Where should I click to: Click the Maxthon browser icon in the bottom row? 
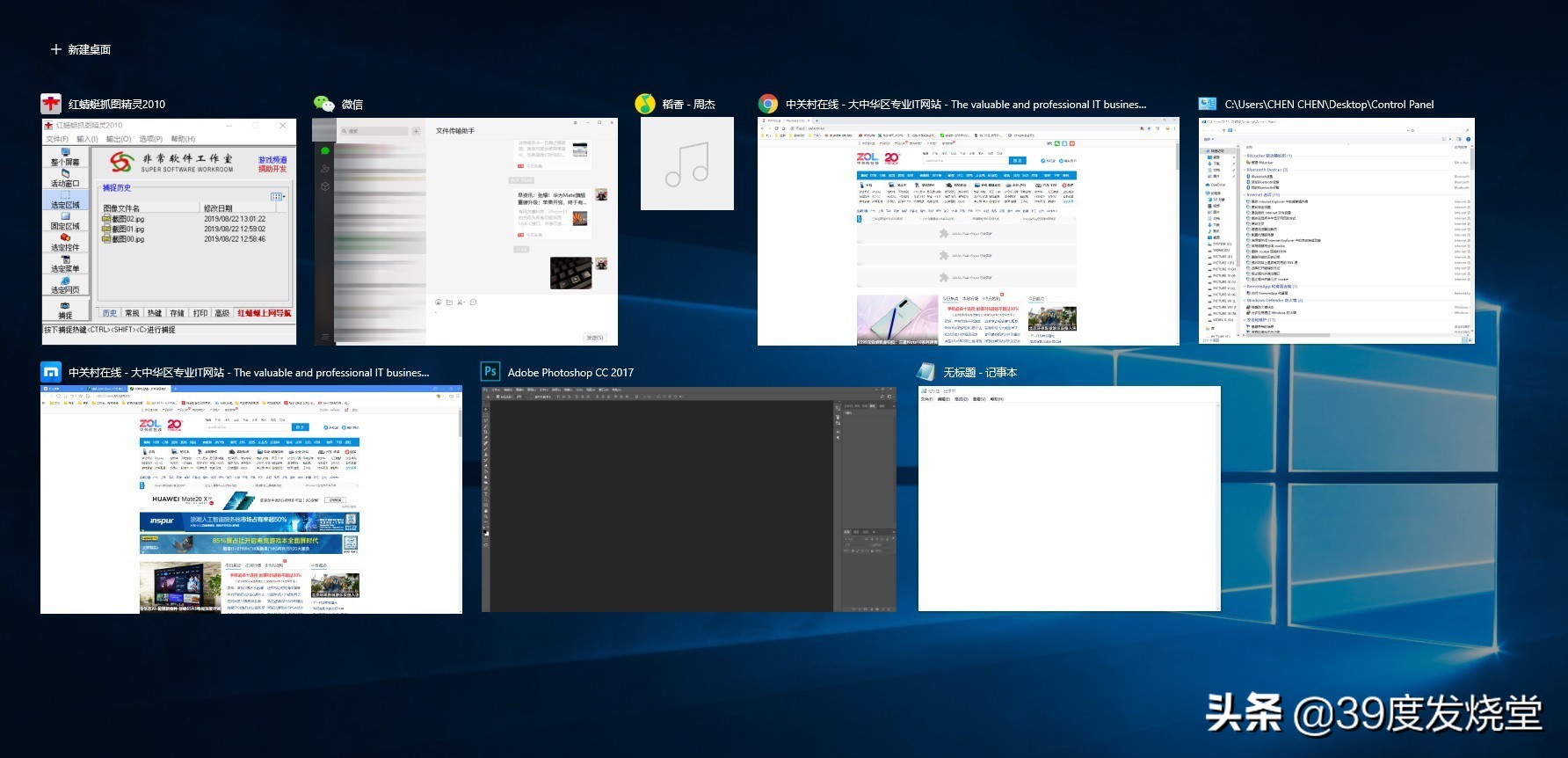point(51,372)
